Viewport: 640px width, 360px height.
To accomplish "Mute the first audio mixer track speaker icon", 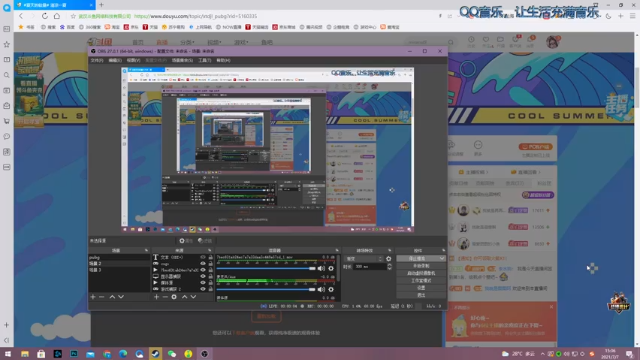I will 321,268.
